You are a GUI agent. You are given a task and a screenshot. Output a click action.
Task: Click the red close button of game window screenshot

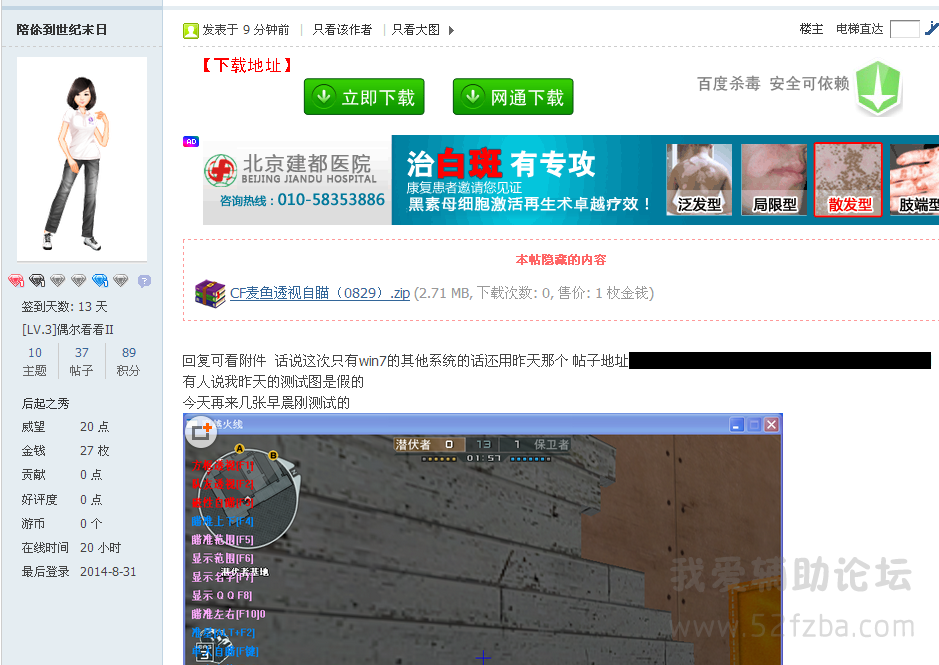coord(771,425)
